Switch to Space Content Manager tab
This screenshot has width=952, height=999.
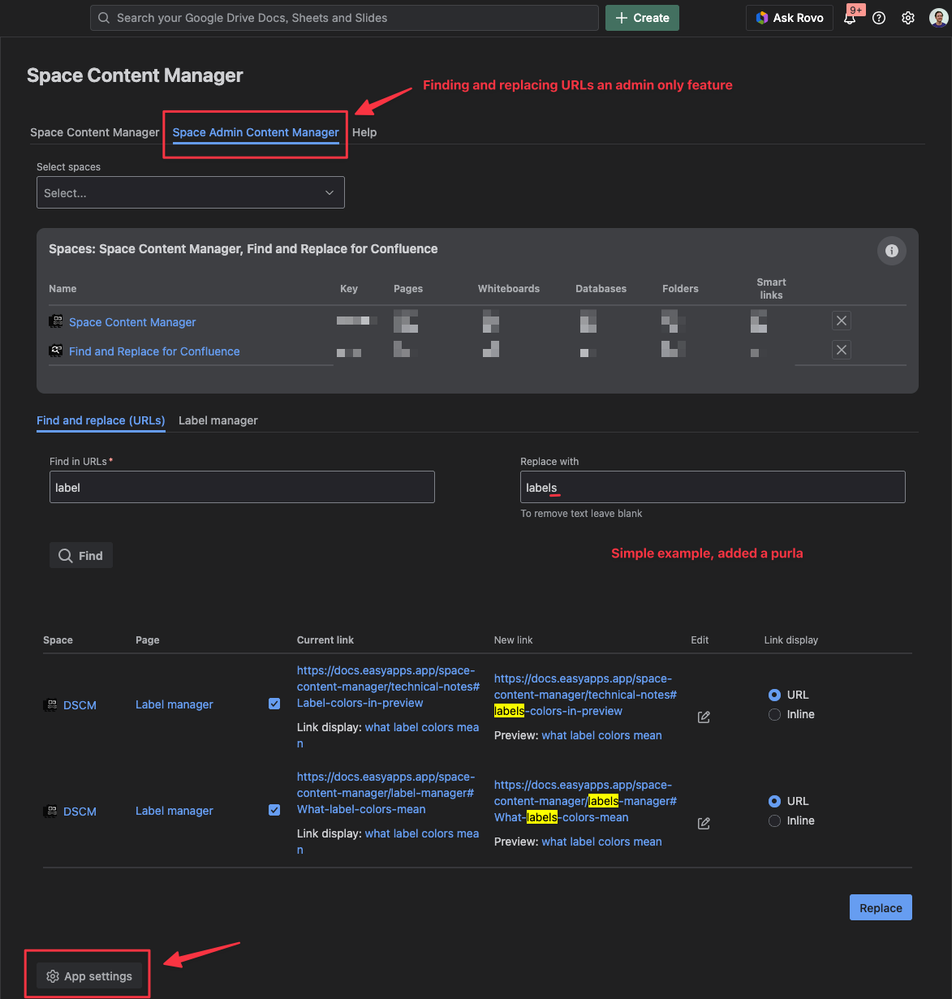coord(94,133)
